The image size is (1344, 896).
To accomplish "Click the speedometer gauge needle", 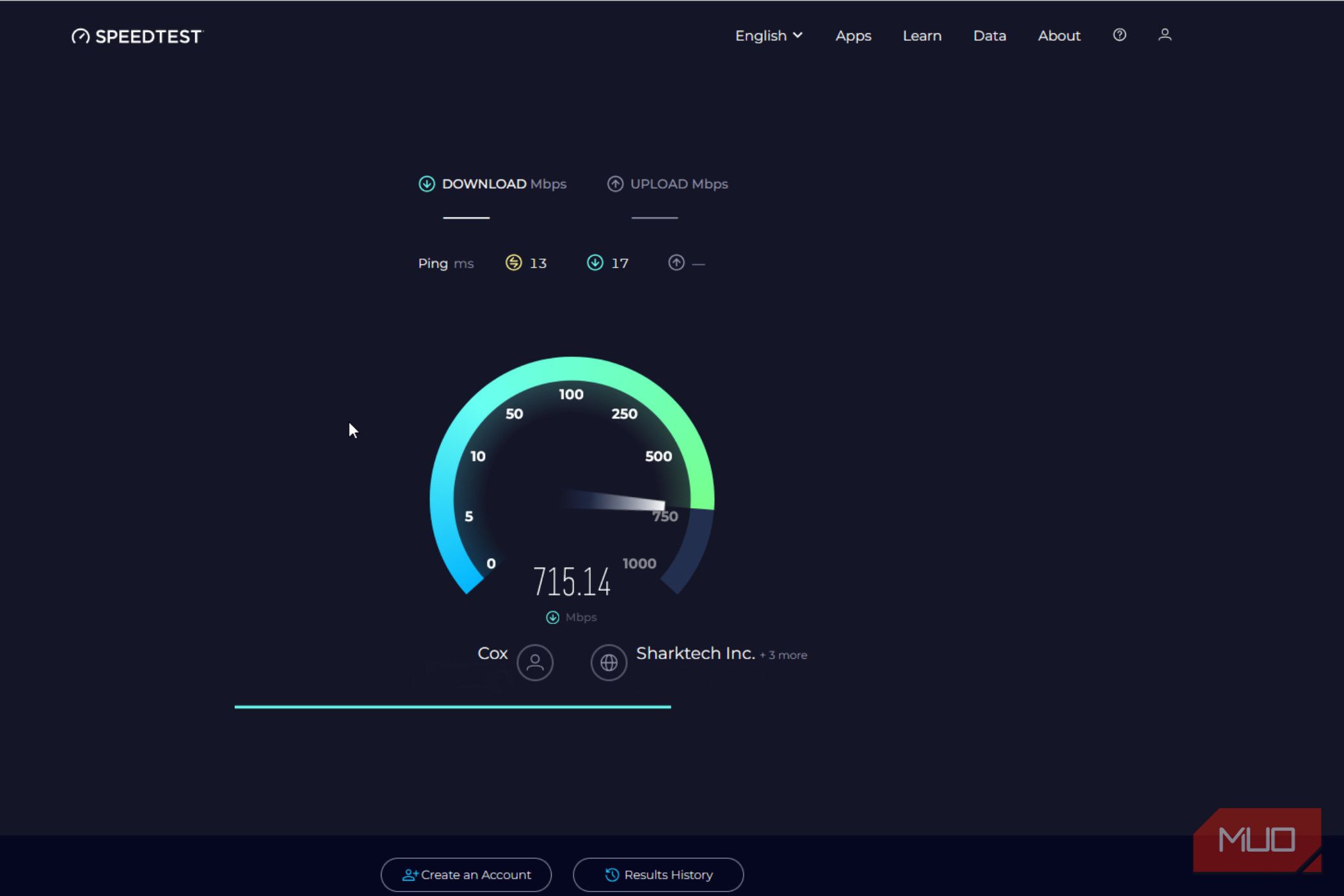I will click(x=613, y=501).
